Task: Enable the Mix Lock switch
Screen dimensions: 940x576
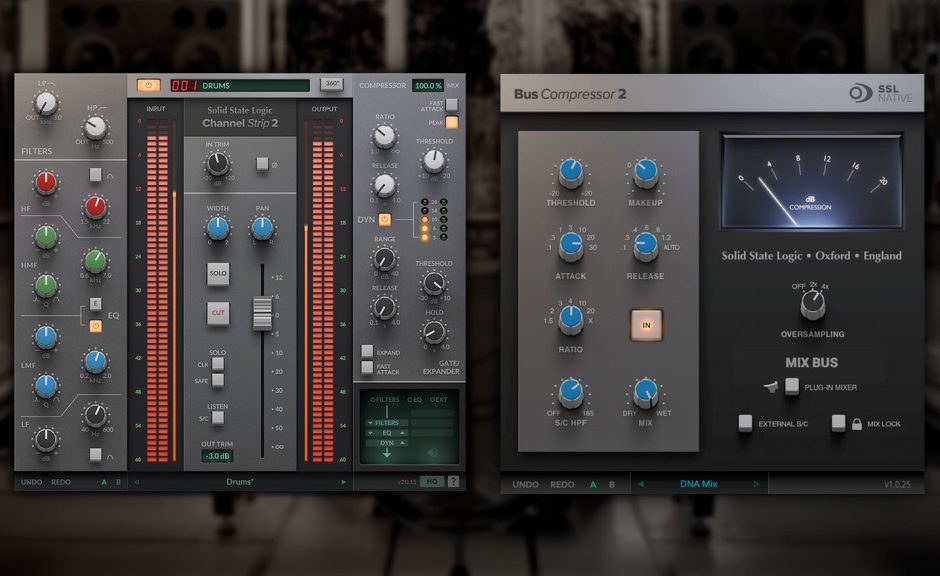Action: [839, 423]
